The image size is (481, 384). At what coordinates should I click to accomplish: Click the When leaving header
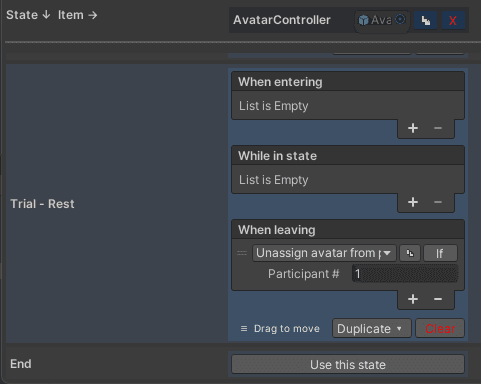[x=348, y=230]
